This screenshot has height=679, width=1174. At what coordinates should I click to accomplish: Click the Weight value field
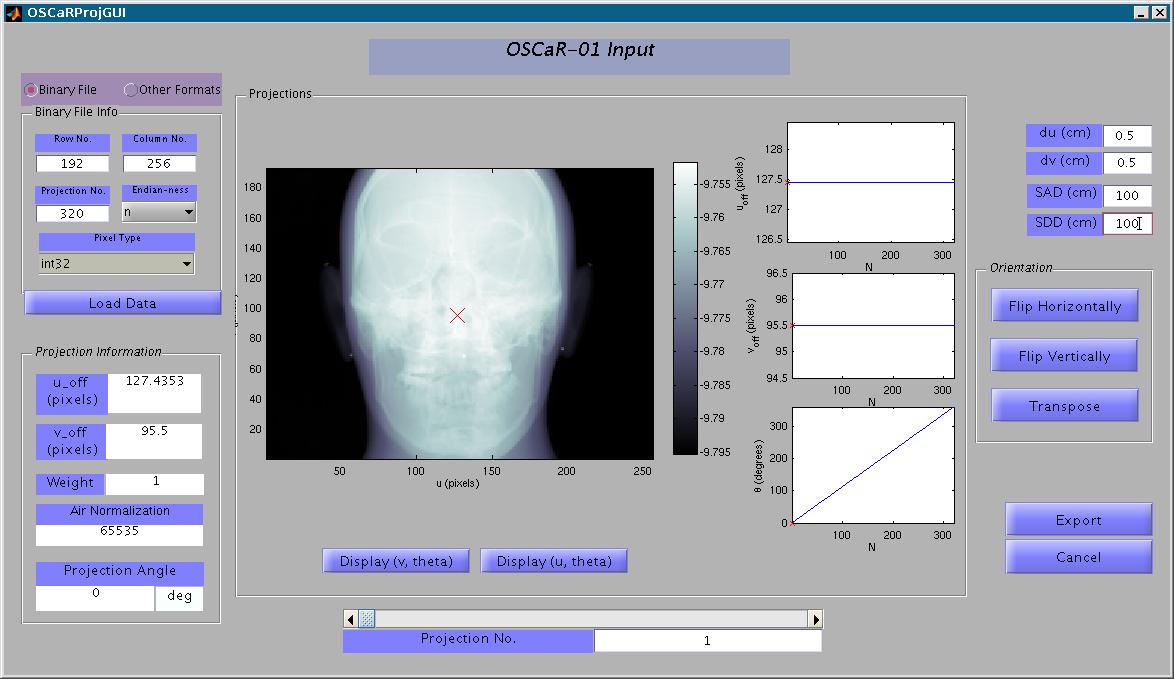[155, 484]
